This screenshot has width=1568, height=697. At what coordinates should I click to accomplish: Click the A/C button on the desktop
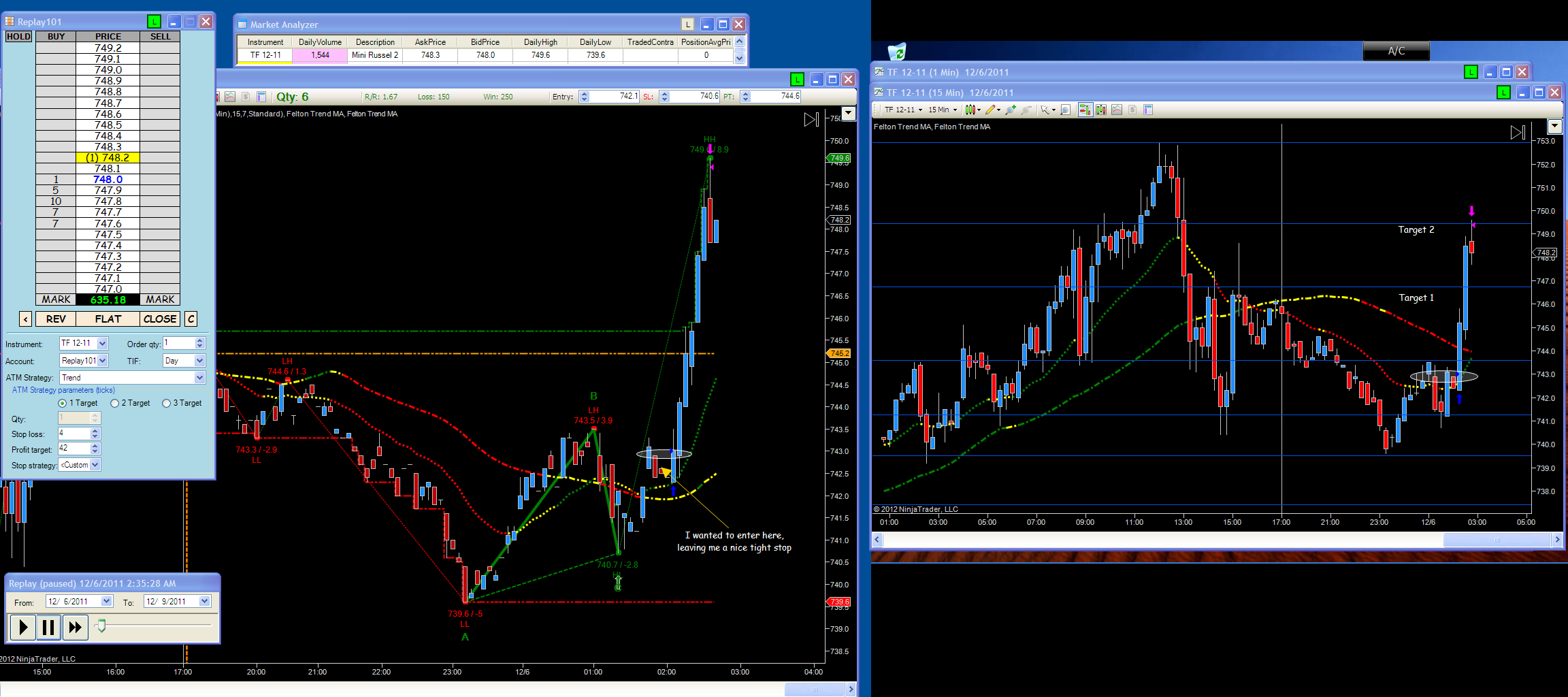(1396, 51)
